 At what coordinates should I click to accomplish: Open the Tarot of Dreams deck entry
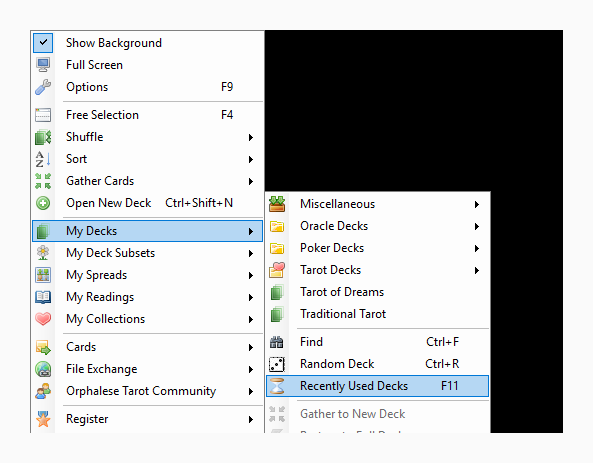pyautogui.click(x=377, y=292)
